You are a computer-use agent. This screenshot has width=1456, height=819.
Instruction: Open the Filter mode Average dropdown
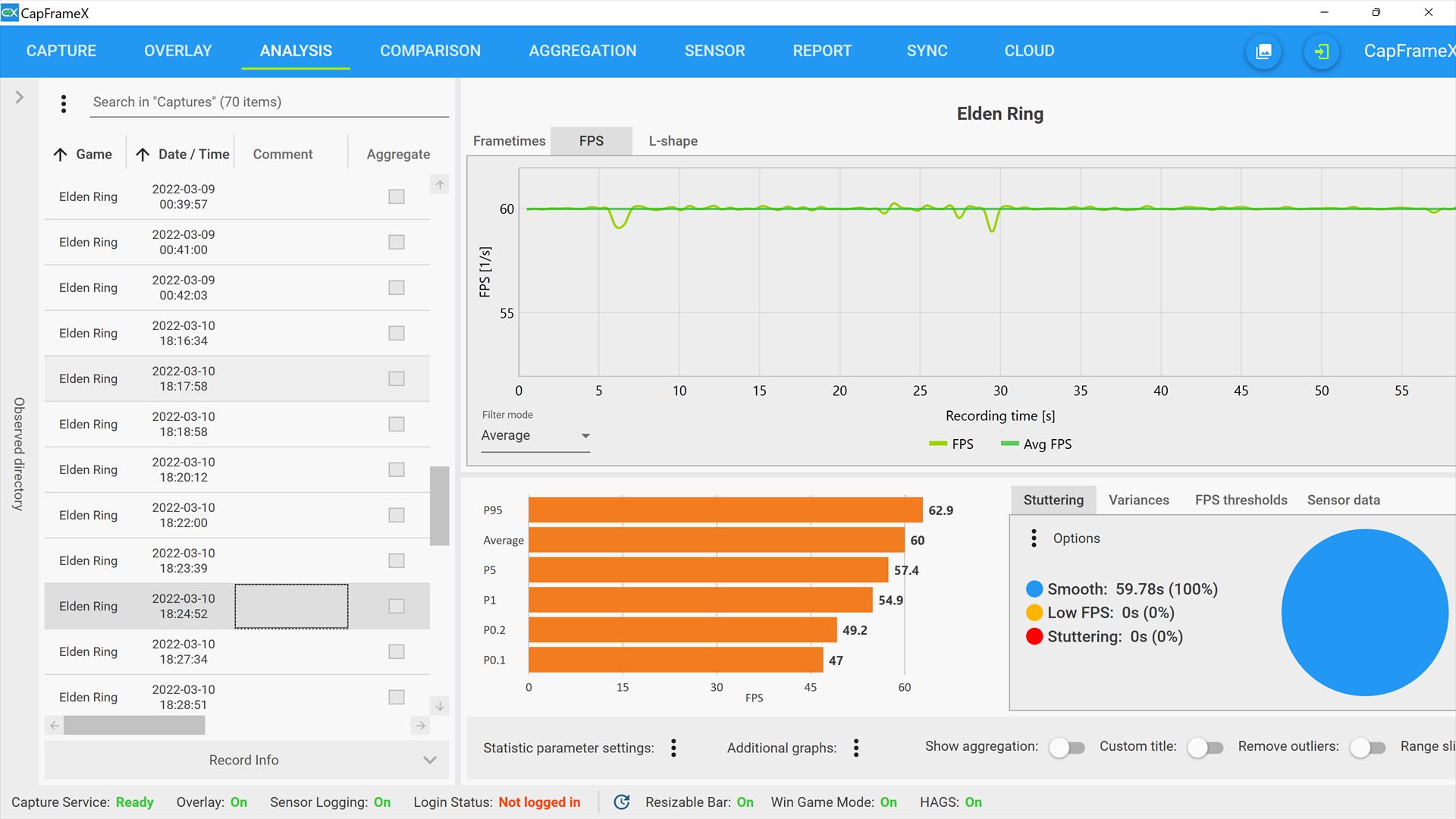[535, 436]
